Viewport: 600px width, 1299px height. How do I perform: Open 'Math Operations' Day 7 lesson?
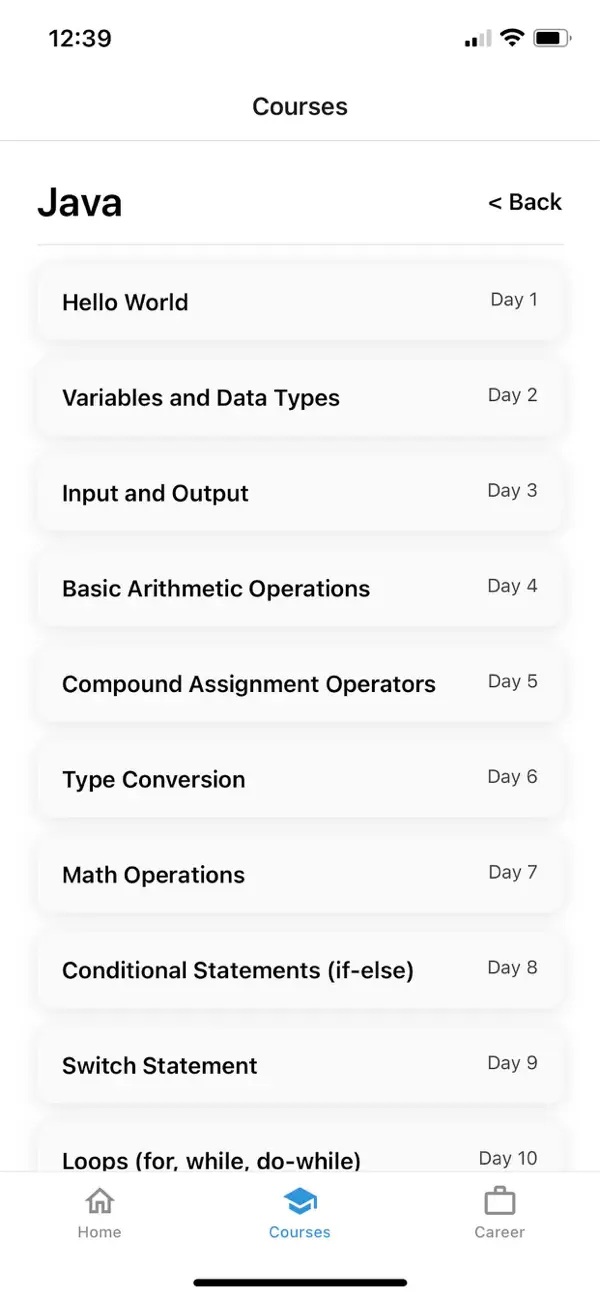click(x=299, y=874)
